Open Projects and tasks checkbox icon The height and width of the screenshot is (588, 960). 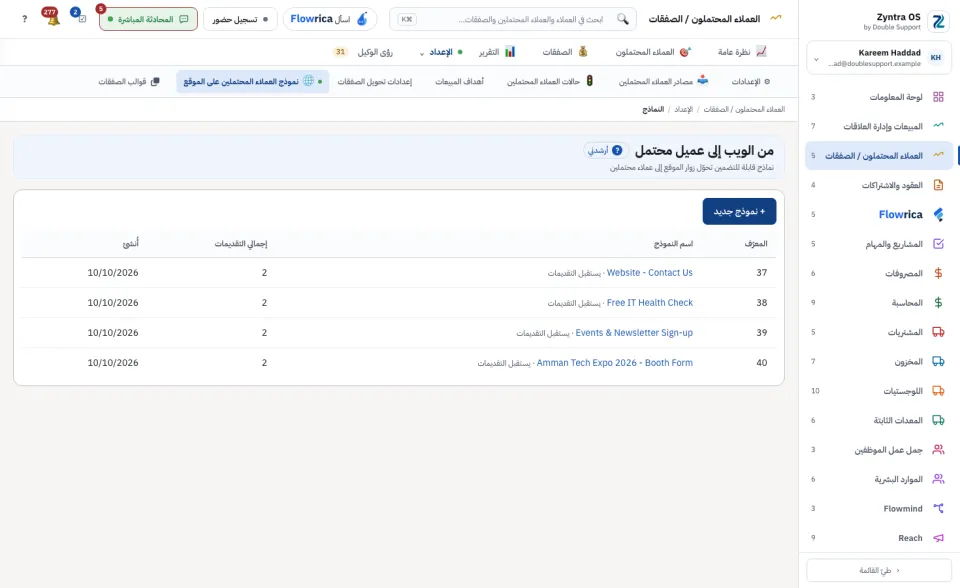click(x=938, y=244)
